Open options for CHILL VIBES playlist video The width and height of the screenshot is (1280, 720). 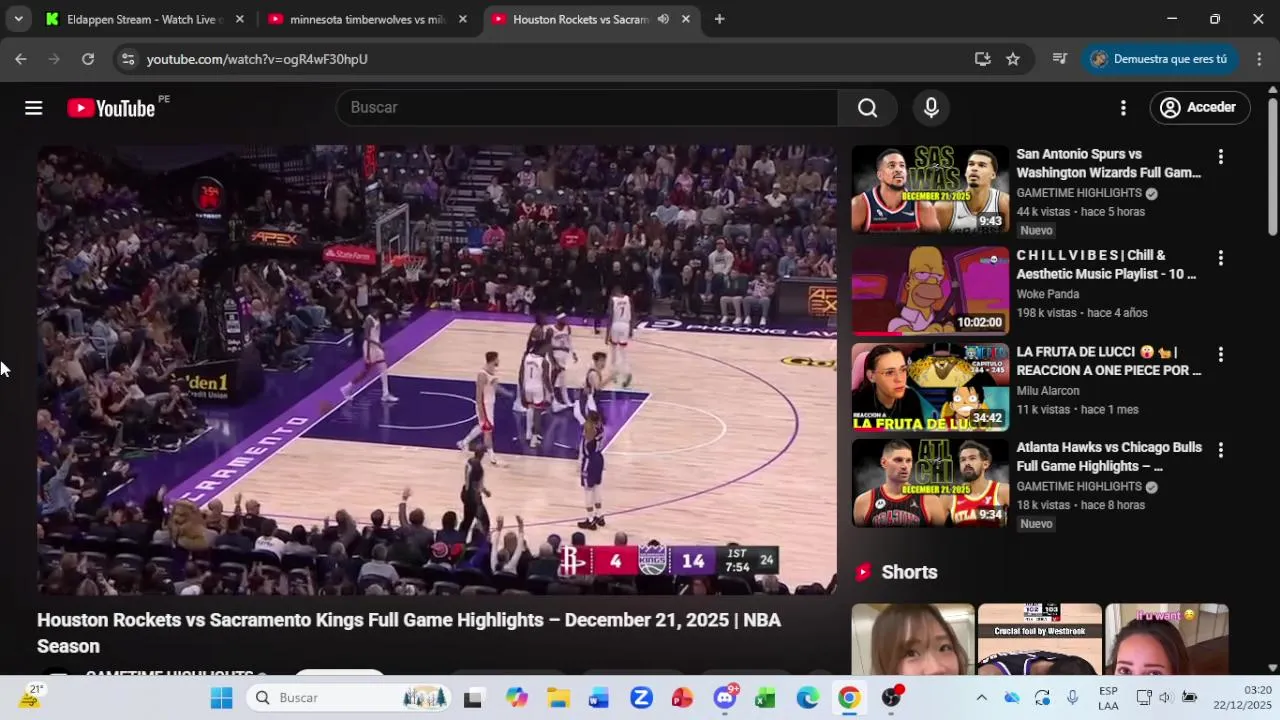pyautogui.click(x=1220, y=258)
